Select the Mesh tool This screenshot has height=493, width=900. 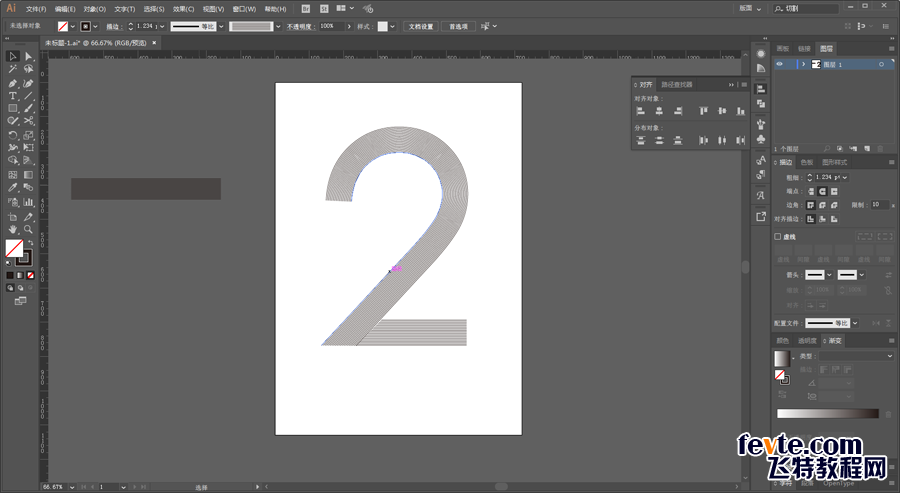point(13,174)
